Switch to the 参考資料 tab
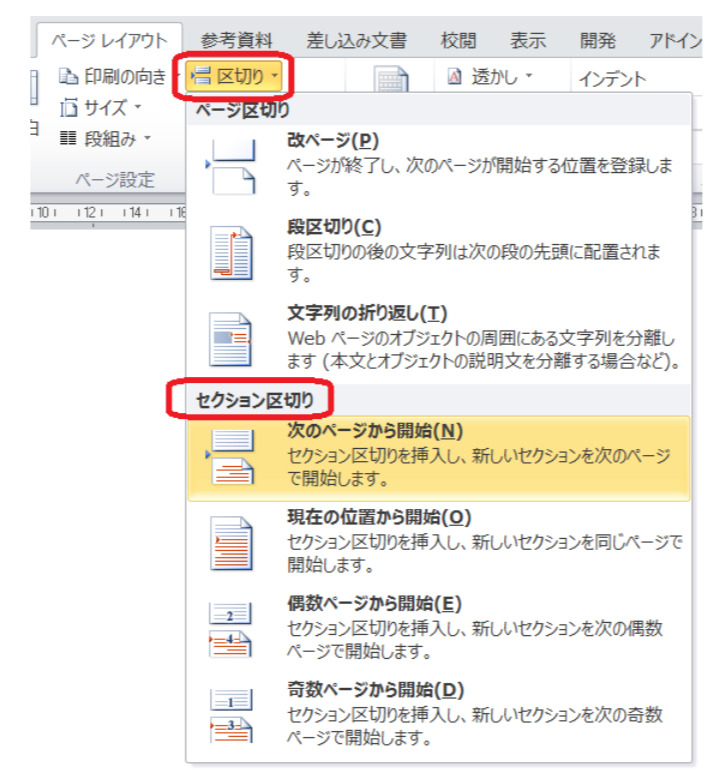 tap(236, 41)
